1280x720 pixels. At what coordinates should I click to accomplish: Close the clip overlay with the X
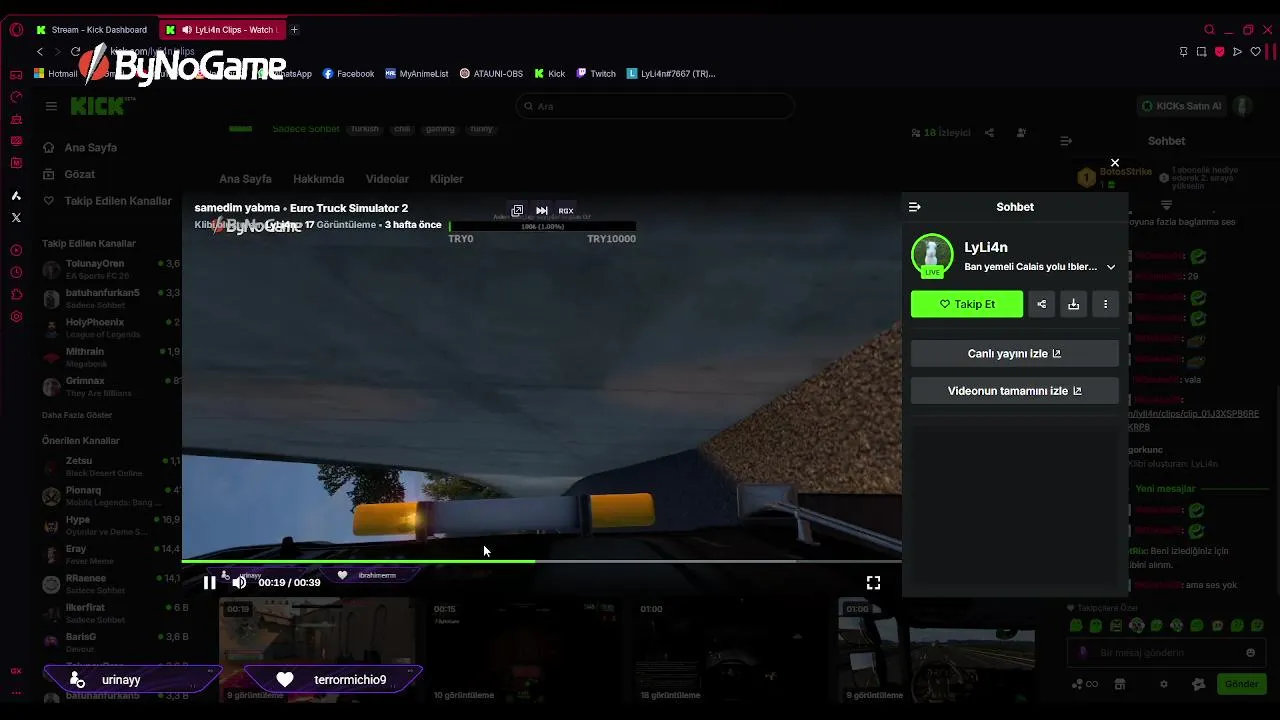click(x=1115, y=162)
